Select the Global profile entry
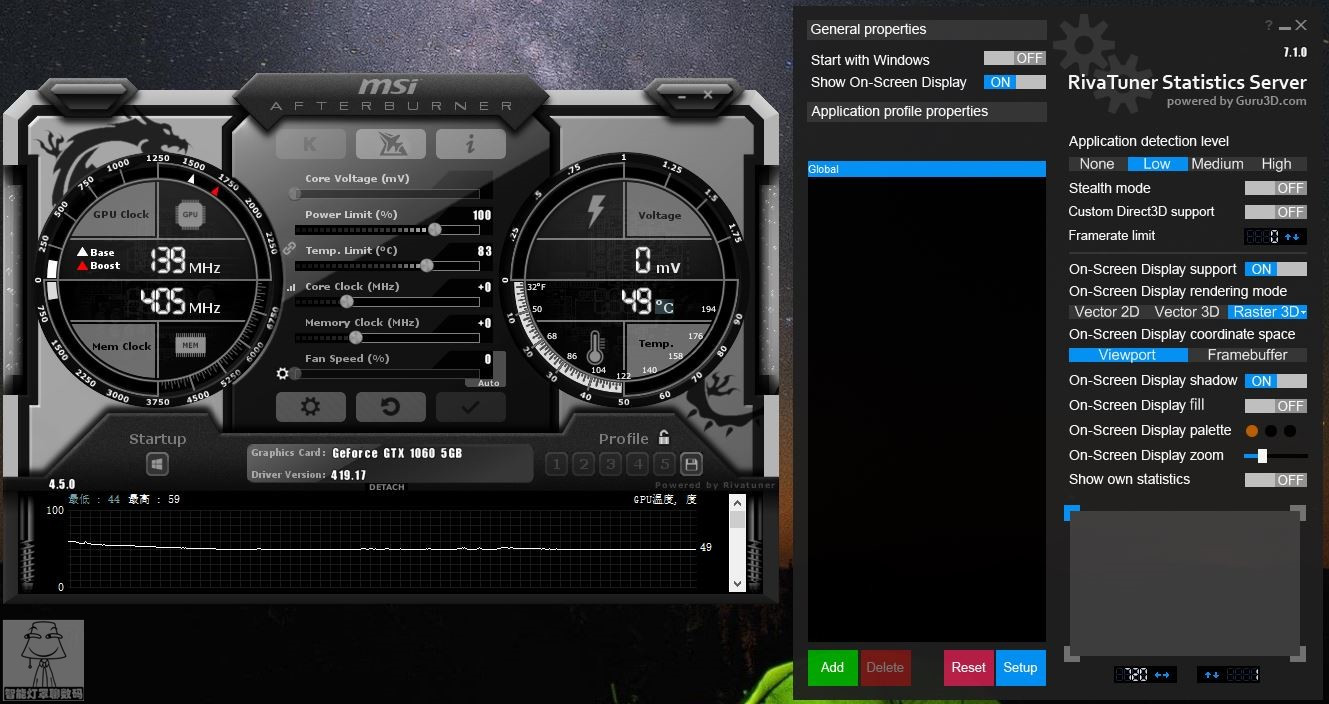 coord(927,169)
